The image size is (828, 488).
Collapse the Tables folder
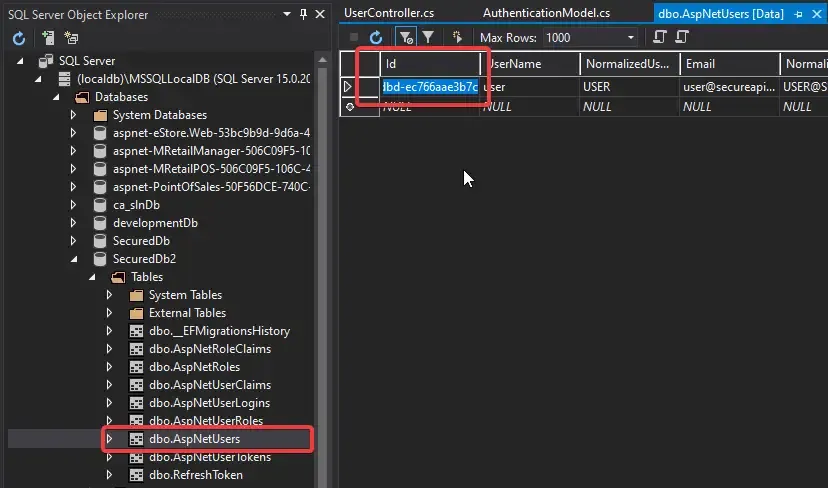point(92,277)
